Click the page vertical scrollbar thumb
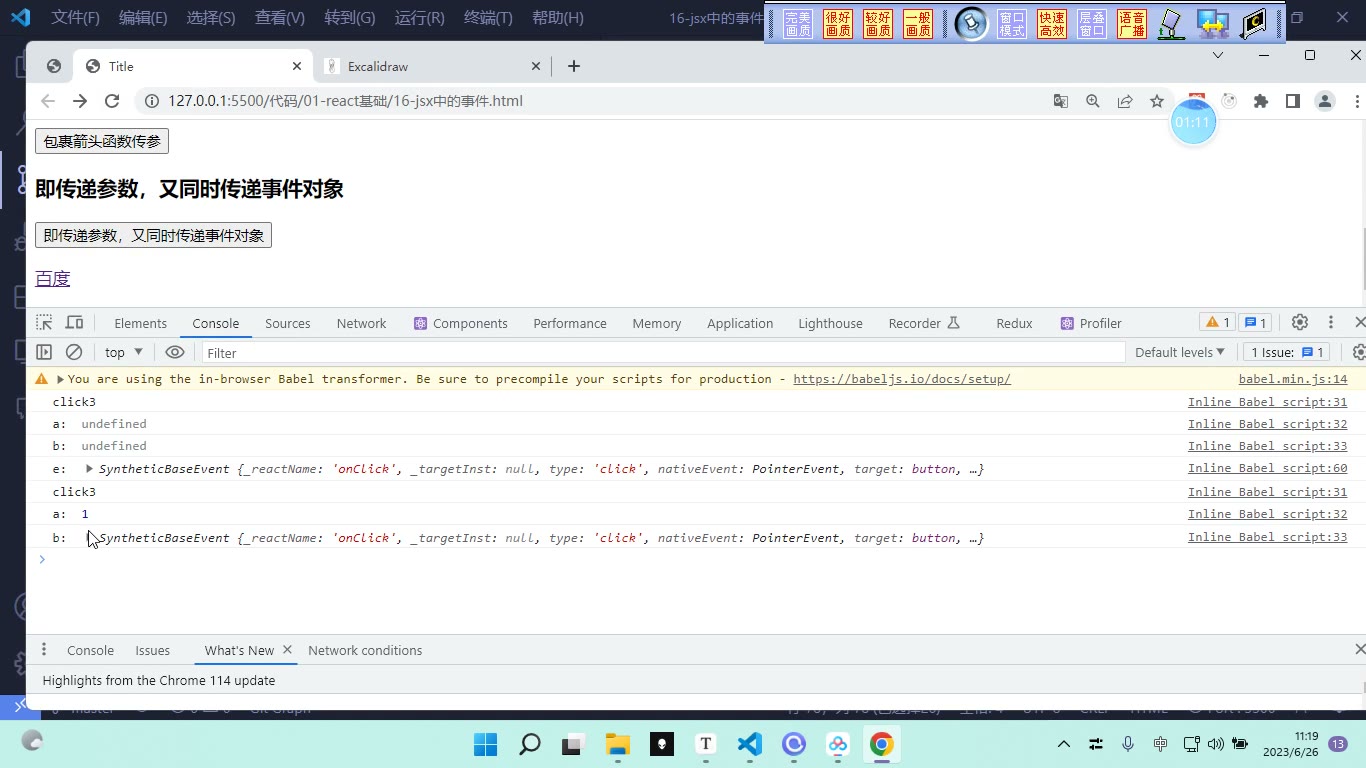Viewport: 1366px width, 768px height. 1362,258
